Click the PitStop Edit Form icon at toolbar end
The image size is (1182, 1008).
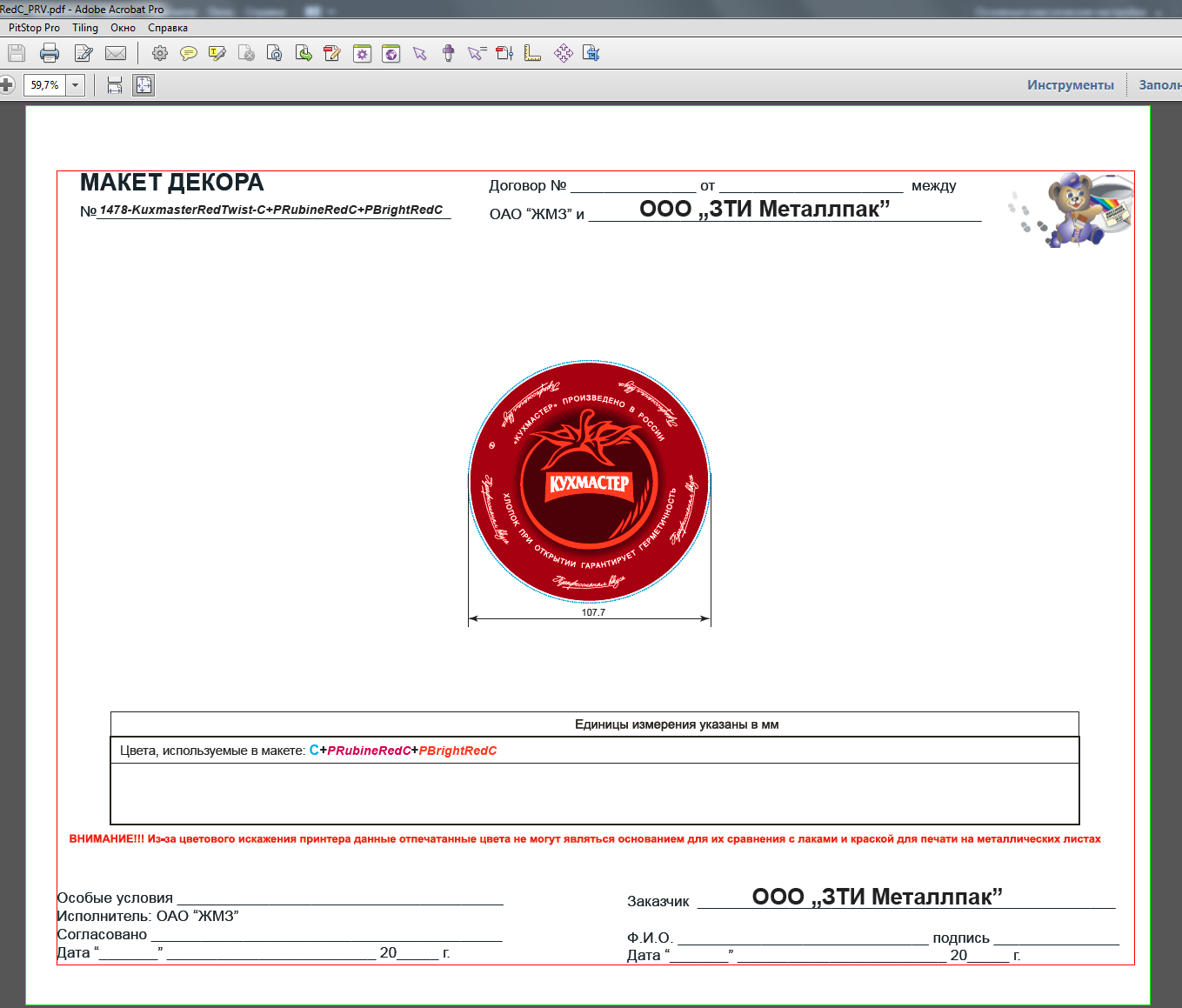click(x=591, y=54)
